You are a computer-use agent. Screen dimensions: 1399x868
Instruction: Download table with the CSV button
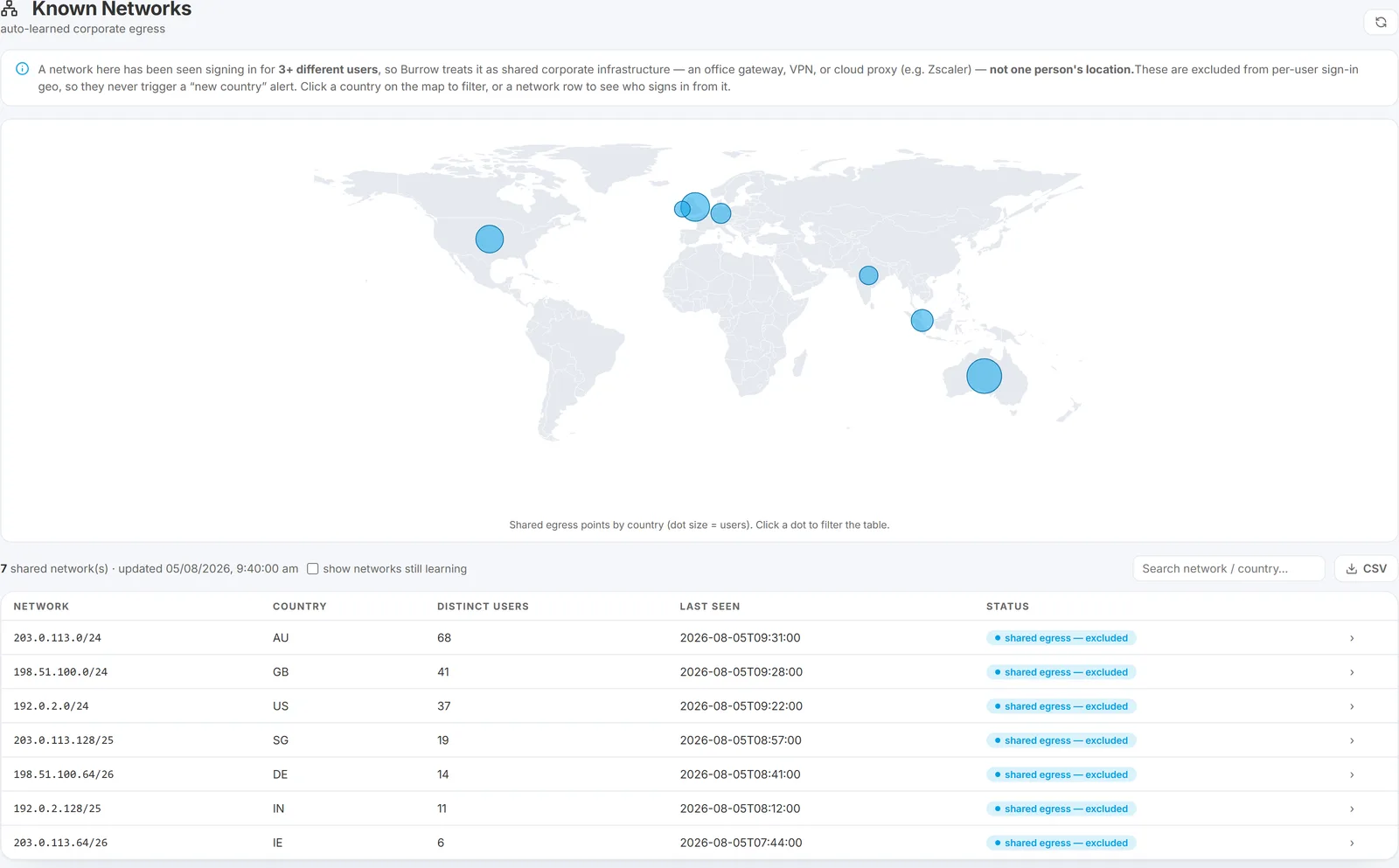point(1366,568)
